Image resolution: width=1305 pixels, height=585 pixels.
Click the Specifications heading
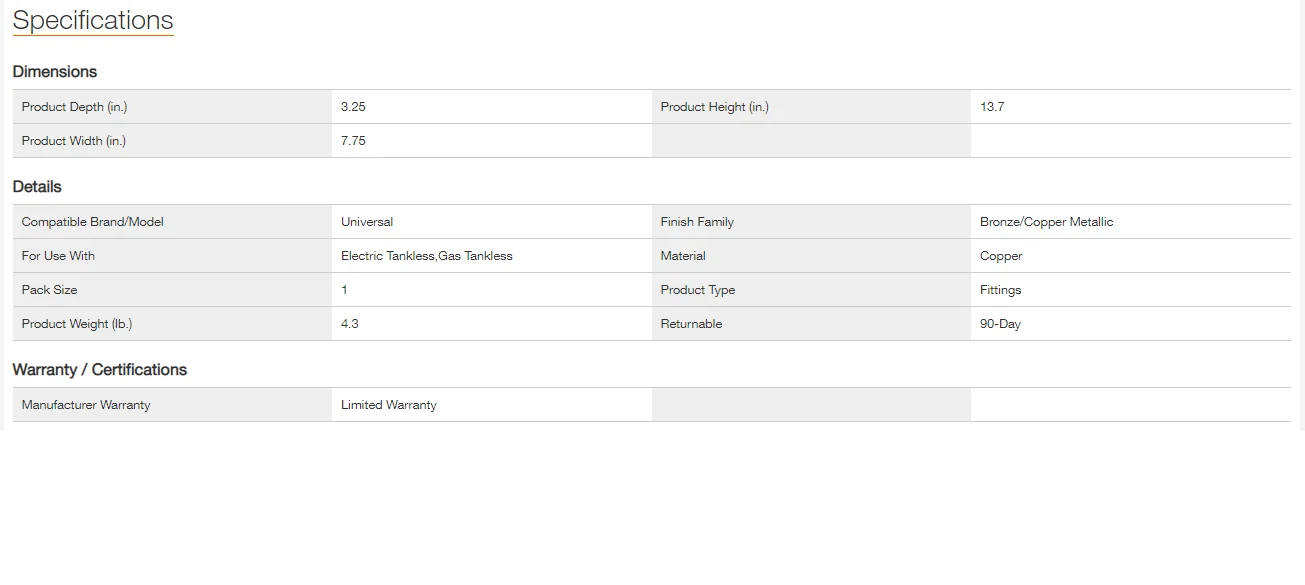[93, 21]
